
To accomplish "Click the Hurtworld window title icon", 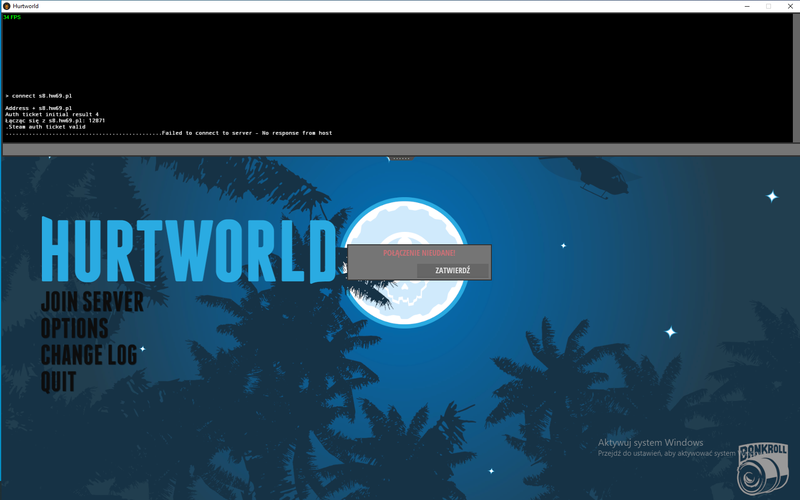I will point(7,6).
